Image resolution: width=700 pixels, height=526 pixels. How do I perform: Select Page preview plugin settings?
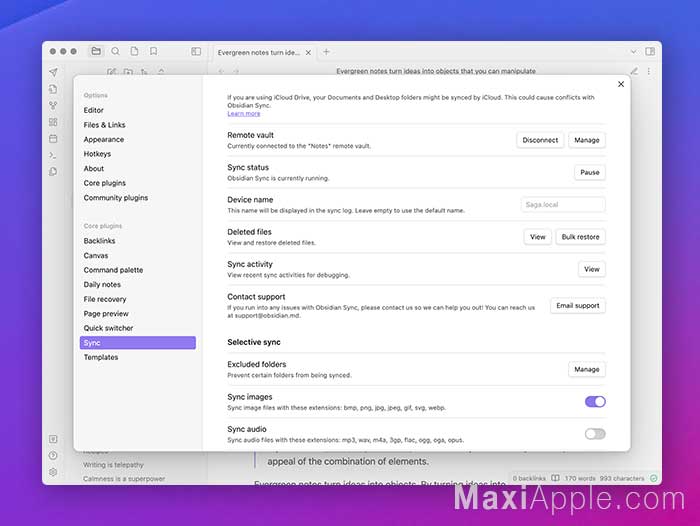(x=138, y=313)
